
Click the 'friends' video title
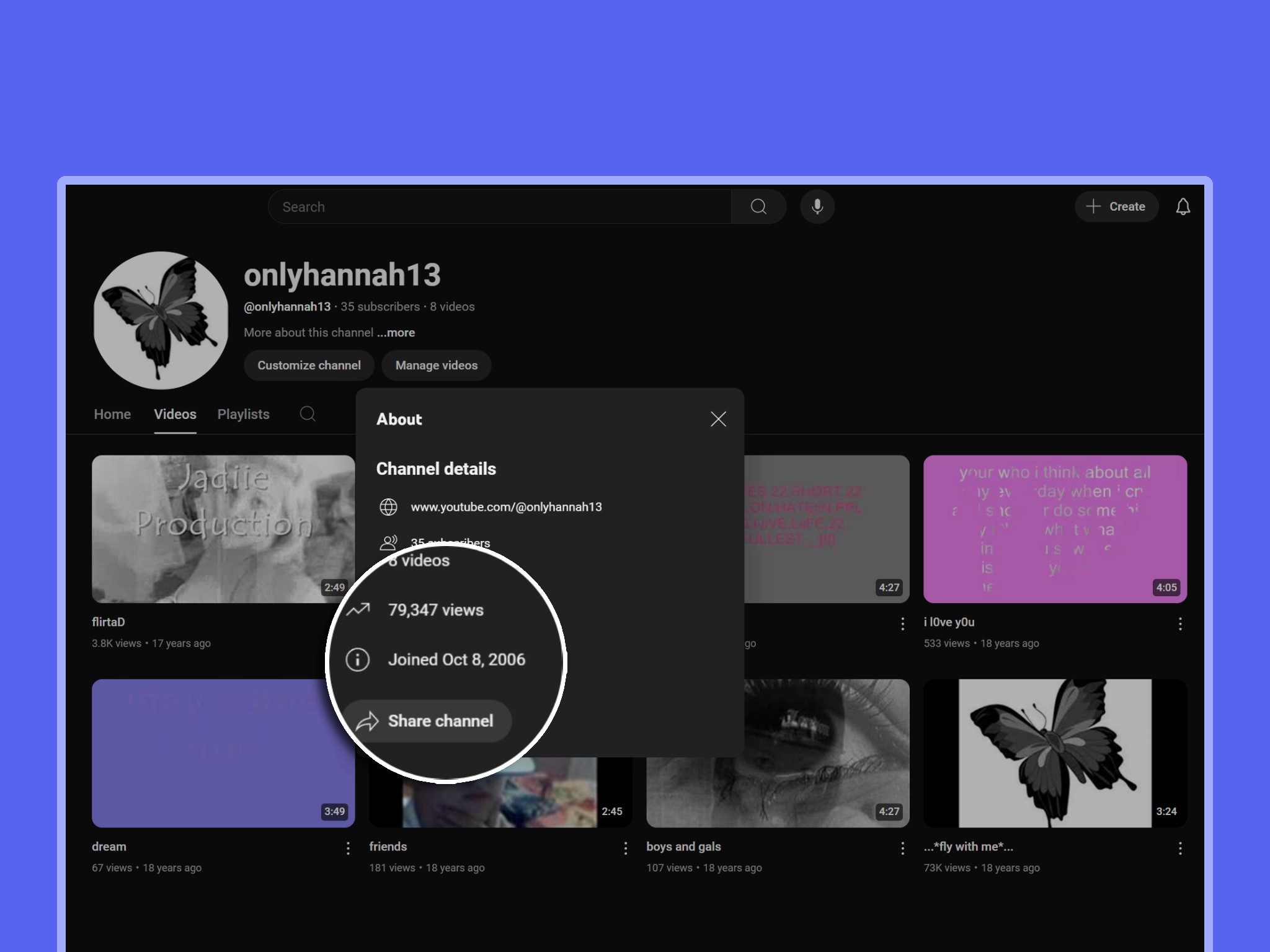click(388, 846)
